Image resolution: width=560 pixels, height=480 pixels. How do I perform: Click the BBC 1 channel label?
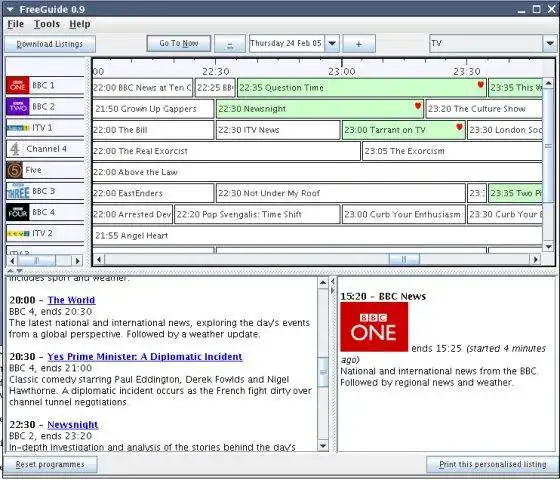click(x=43, y=85)
